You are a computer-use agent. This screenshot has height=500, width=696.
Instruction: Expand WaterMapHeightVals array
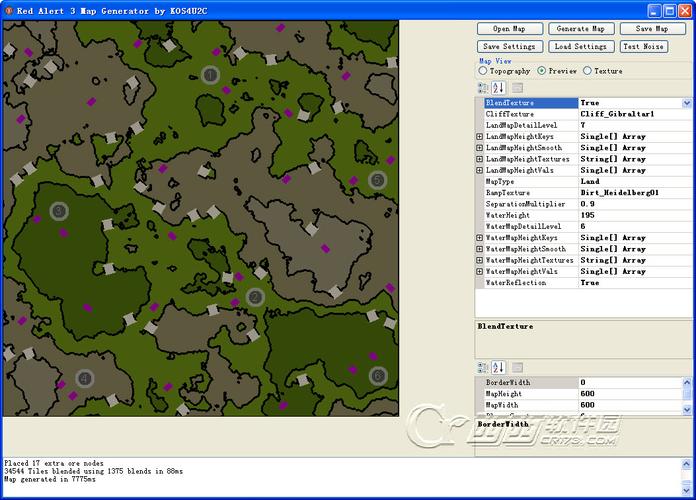[479, 272]
